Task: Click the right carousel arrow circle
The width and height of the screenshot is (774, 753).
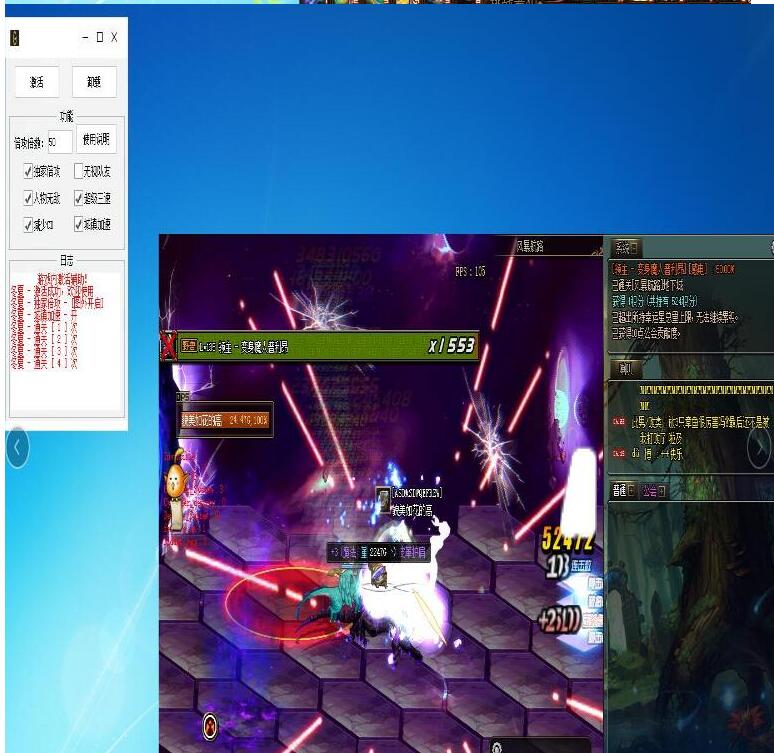Action: point(759,447)
